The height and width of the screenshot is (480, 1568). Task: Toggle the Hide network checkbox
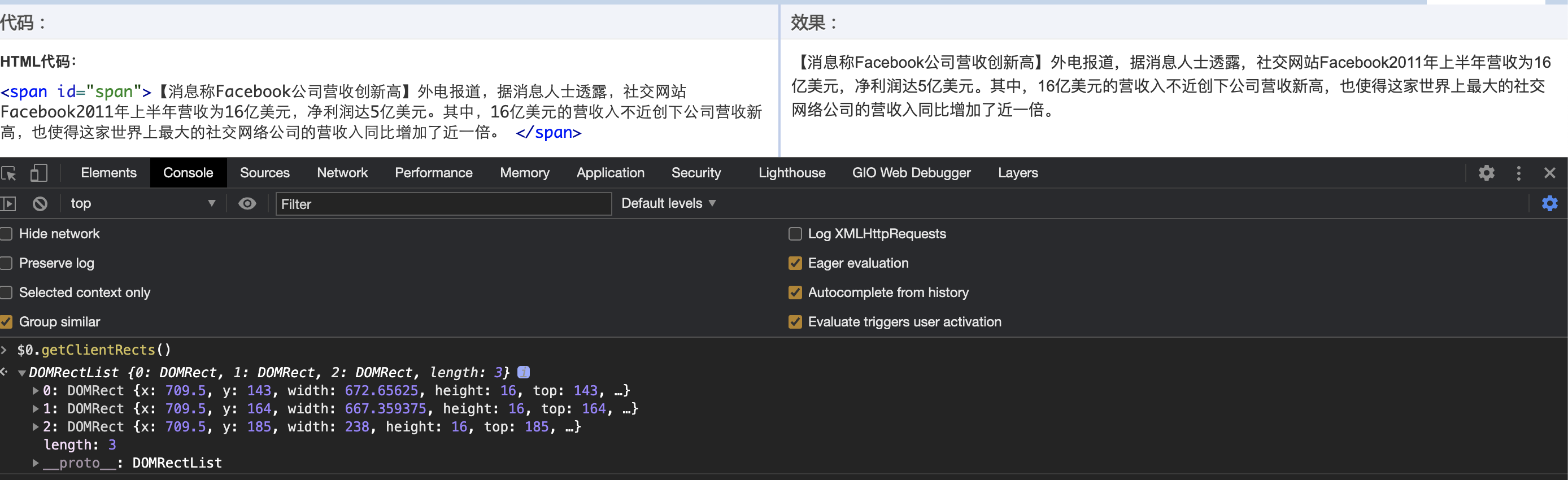coord(6,234)
